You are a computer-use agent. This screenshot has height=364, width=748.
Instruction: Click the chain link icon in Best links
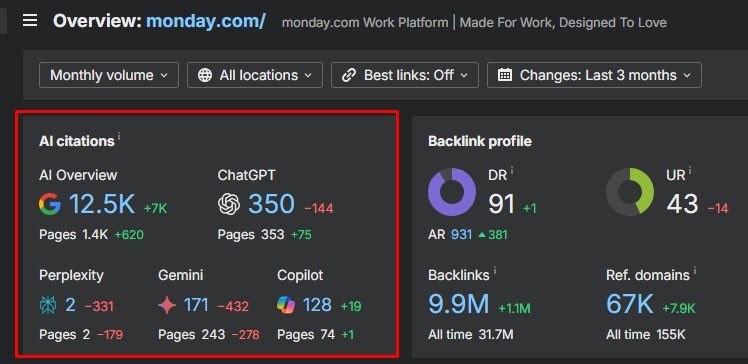pyautogui.click(x=349, y=75)
